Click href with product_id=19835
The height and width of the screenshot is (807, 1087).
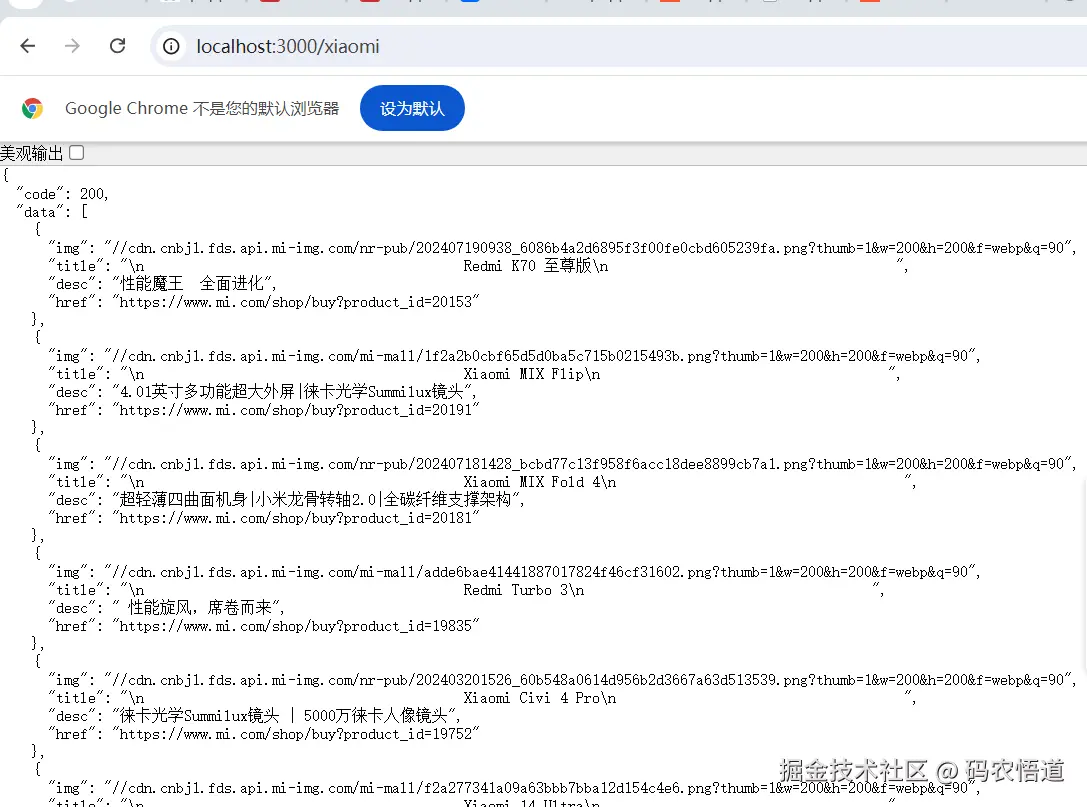296,627
